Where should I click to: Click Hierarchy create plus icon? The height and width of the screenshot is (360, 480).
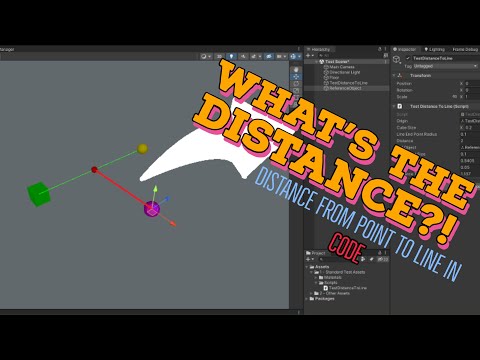(x=308, y=56)
